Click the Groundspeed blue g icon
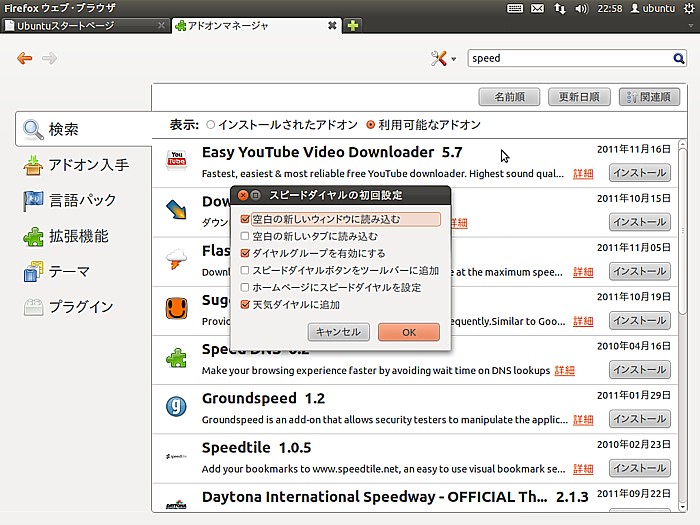This screenshot has height=525, width=700. pos(176,407)
